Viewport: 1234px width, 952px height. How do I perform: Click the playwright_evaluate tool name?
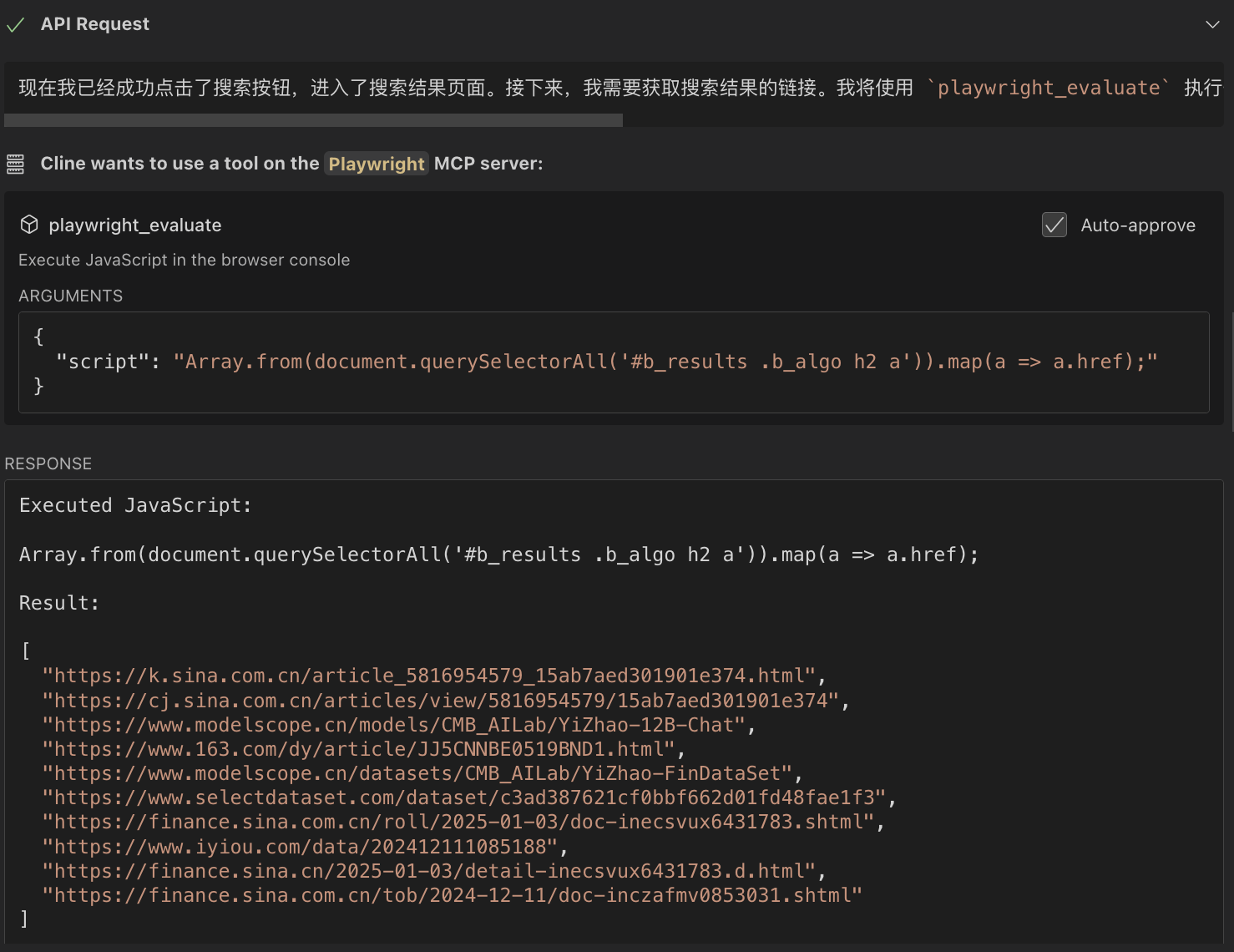135,225
